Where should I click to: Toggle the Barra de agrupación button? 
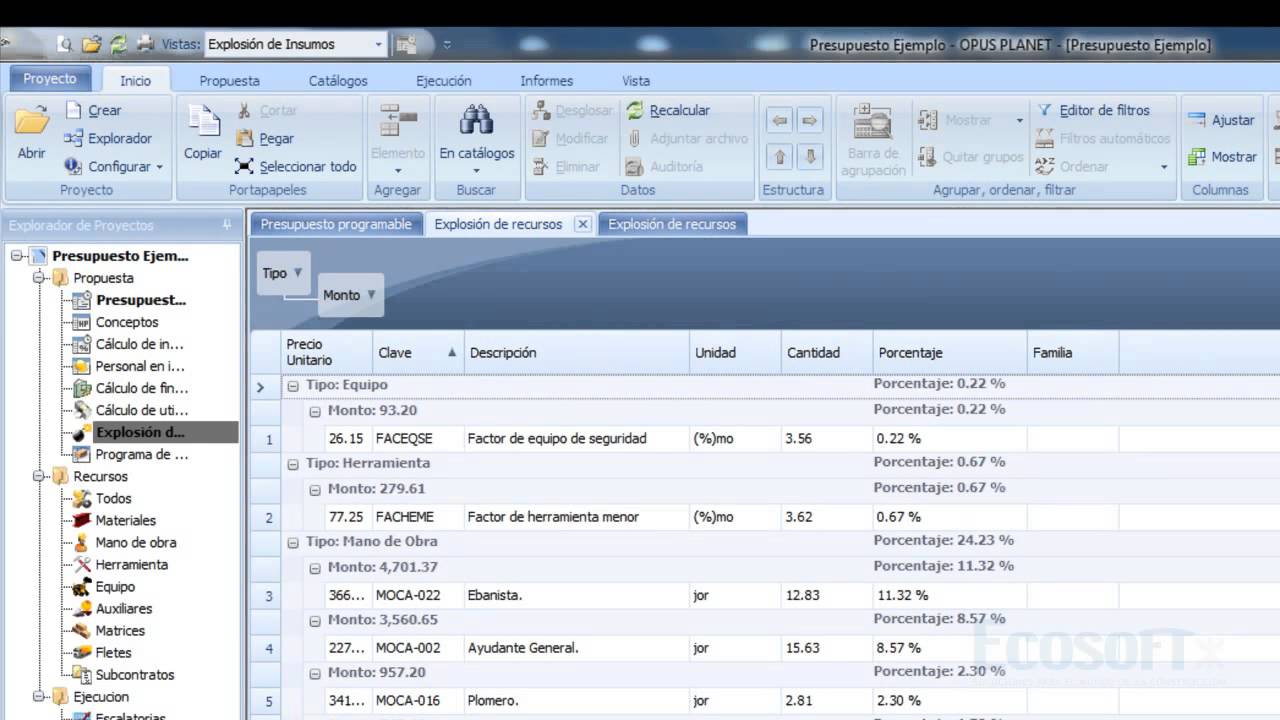pyautogui.click(x=873, y=140)
